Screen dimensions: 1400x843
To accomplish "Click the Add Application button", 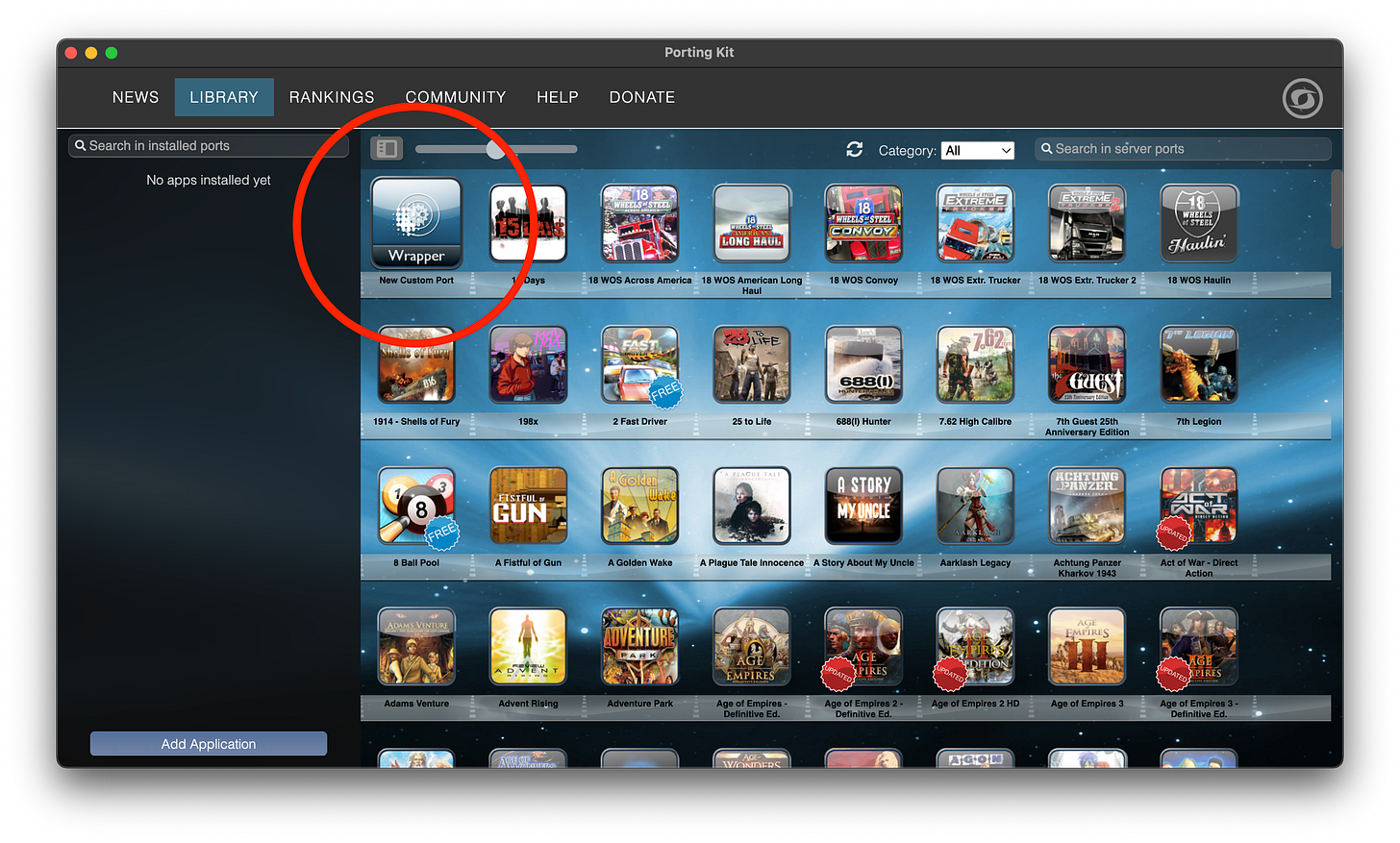I will (x=209, y=744).
